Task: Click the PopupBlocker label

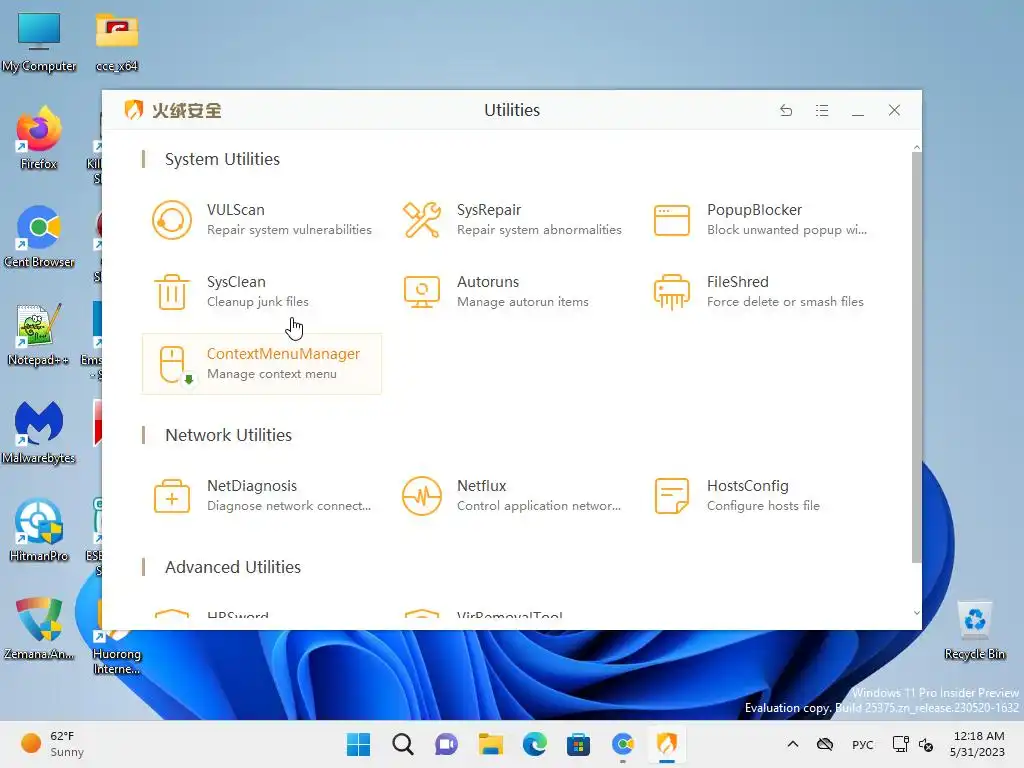Action: pyautogui.click(x=754, y=210)
